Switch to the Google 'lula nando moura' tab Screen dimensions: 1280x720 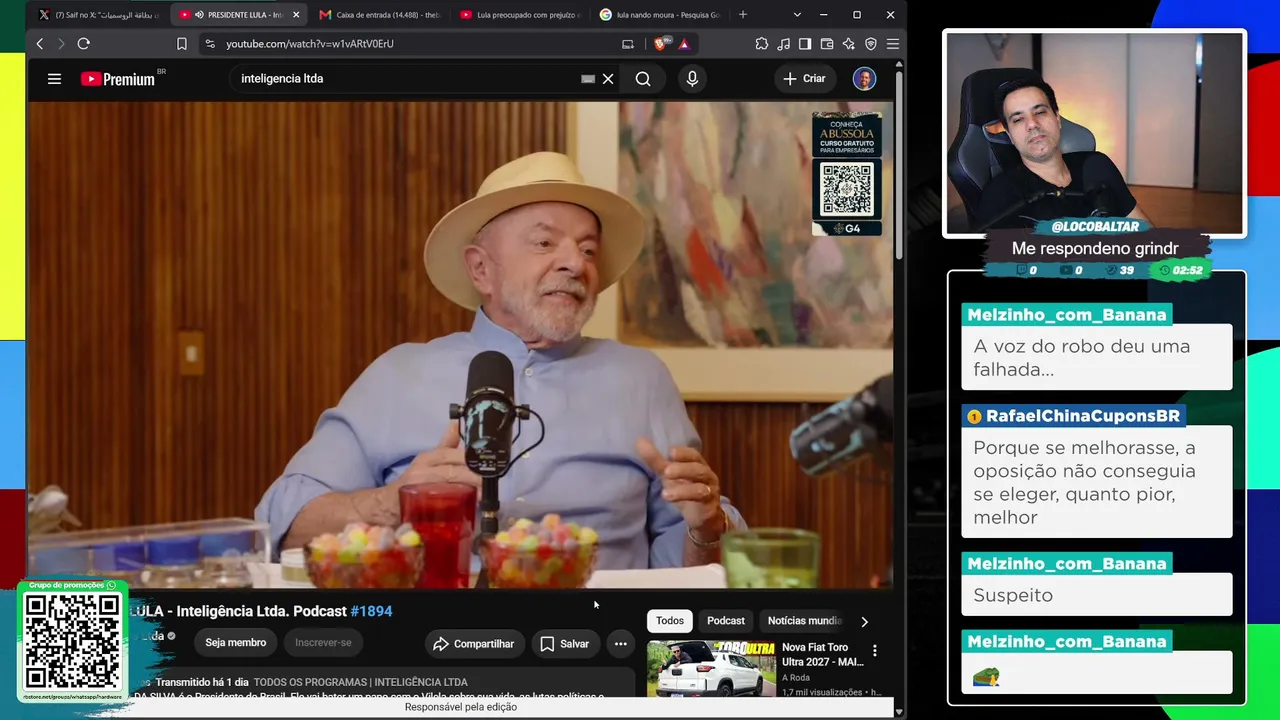tap(660, 15)
